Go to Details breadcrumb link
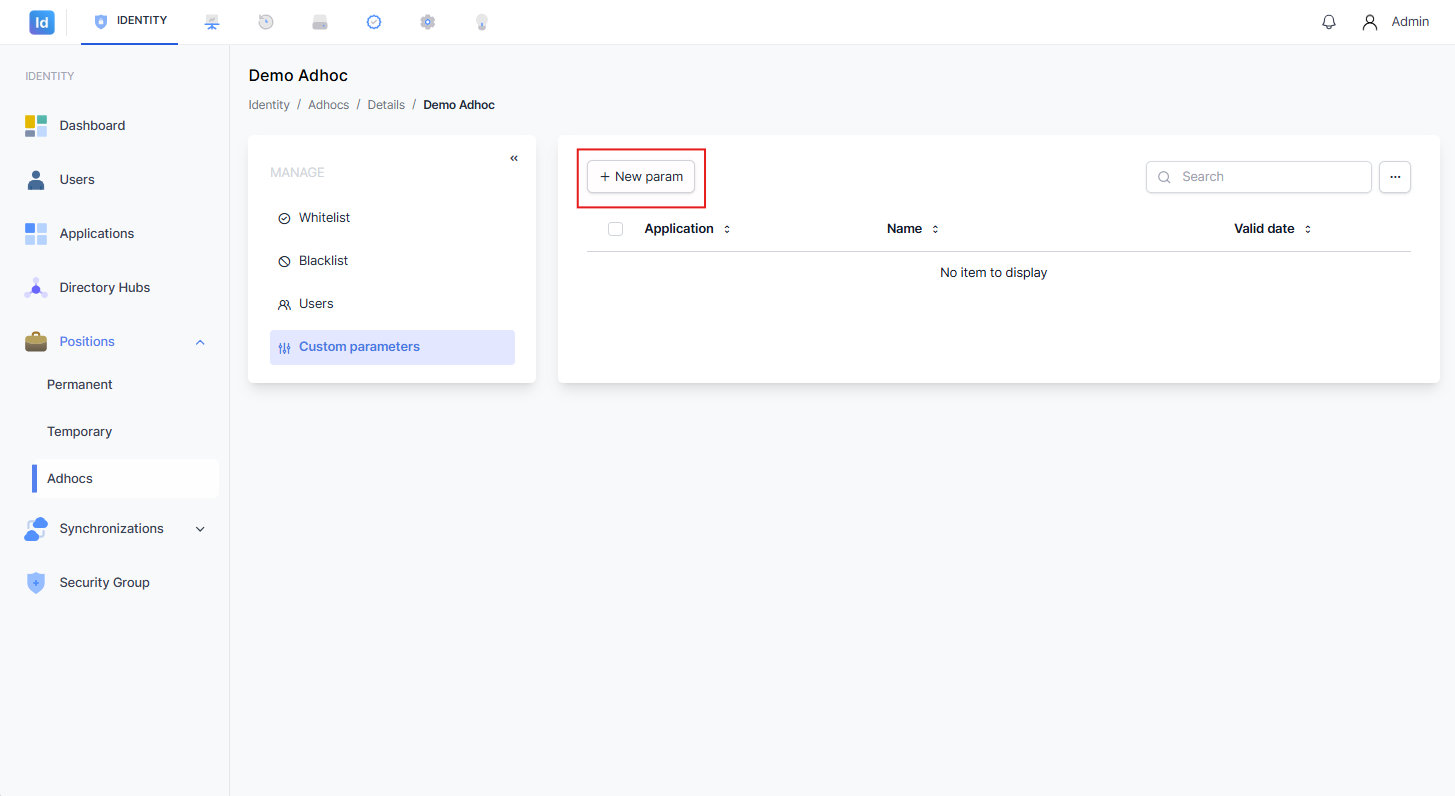The height and width of the screenshot is (796, 1455). click(x=386, y=105)
